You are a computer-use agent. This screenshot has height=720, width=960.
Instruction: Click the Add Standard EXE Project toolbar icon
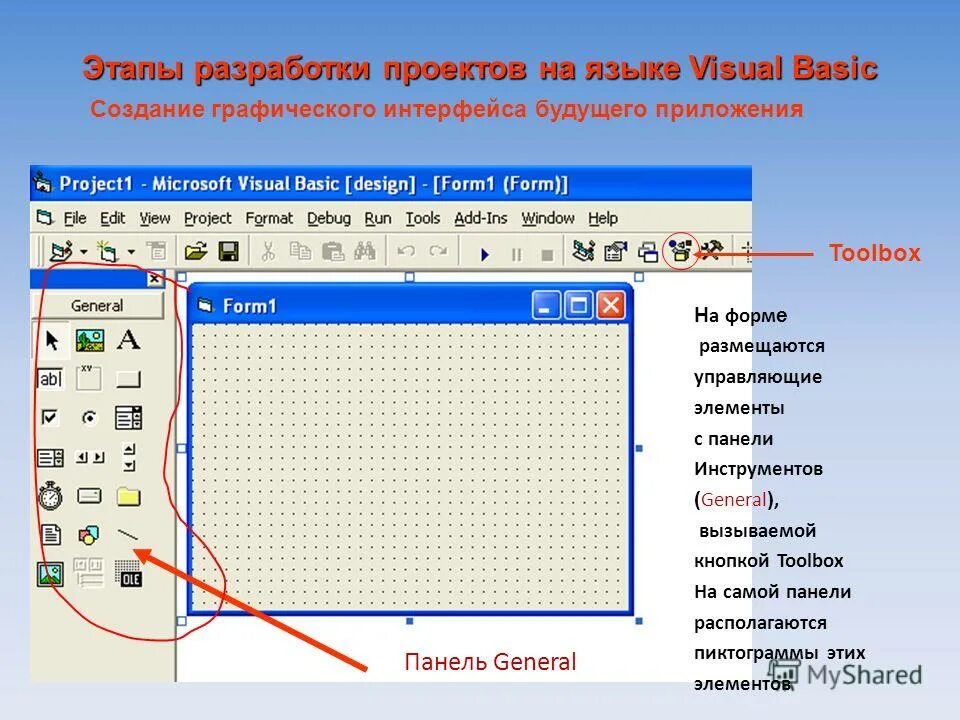[61, 251]
